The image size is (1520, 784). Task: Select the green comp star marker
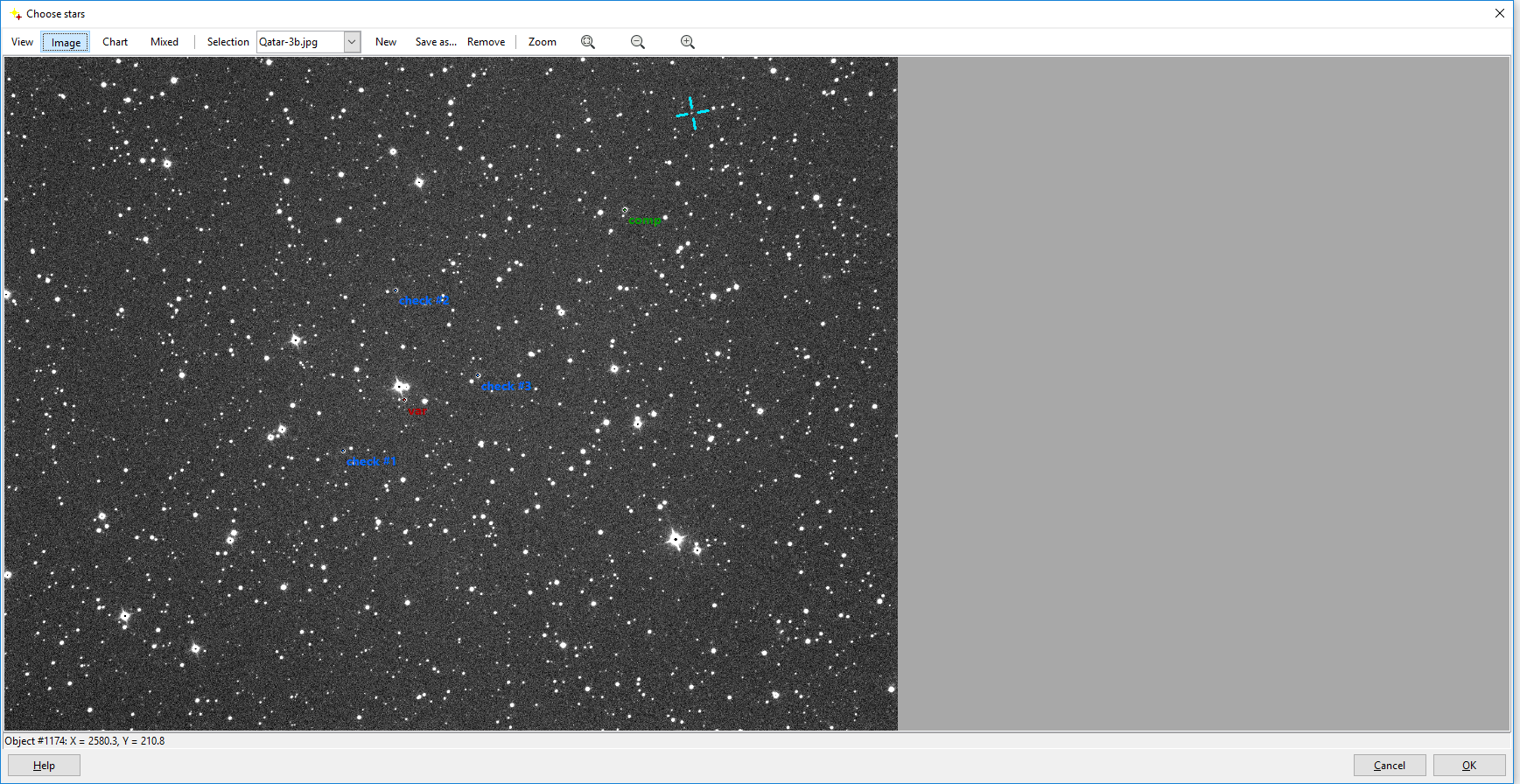[x=625, y=210]
